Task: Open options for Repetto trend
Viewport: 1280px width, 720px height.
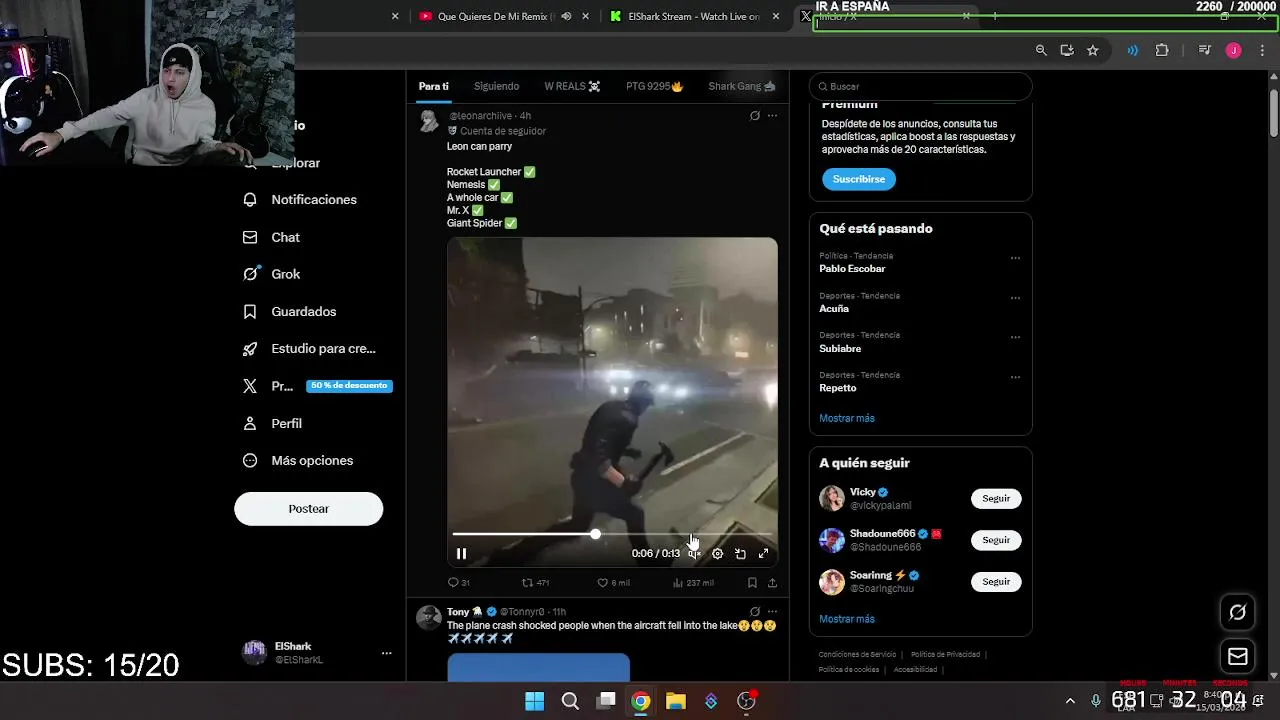Action: 1015,377
